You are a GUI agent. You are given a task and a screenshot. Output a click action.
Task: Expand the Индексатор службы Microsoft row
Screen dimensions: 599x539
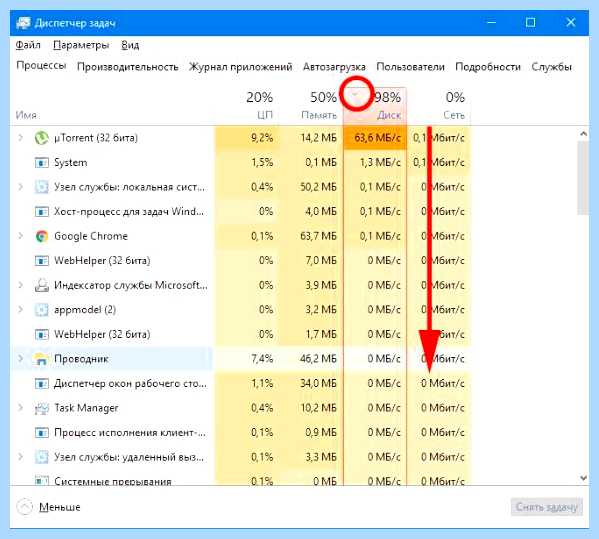pos(21,285)
